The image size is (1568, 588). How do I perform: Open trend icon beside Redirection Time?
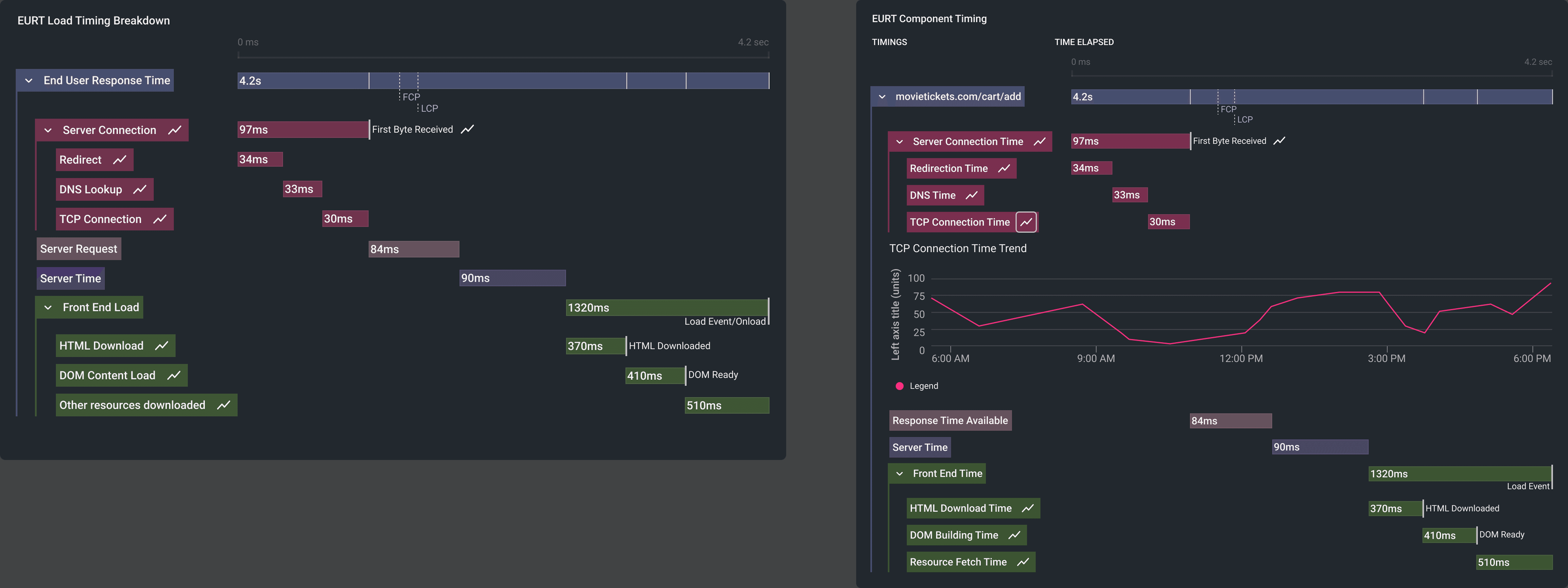point(1004,168)
